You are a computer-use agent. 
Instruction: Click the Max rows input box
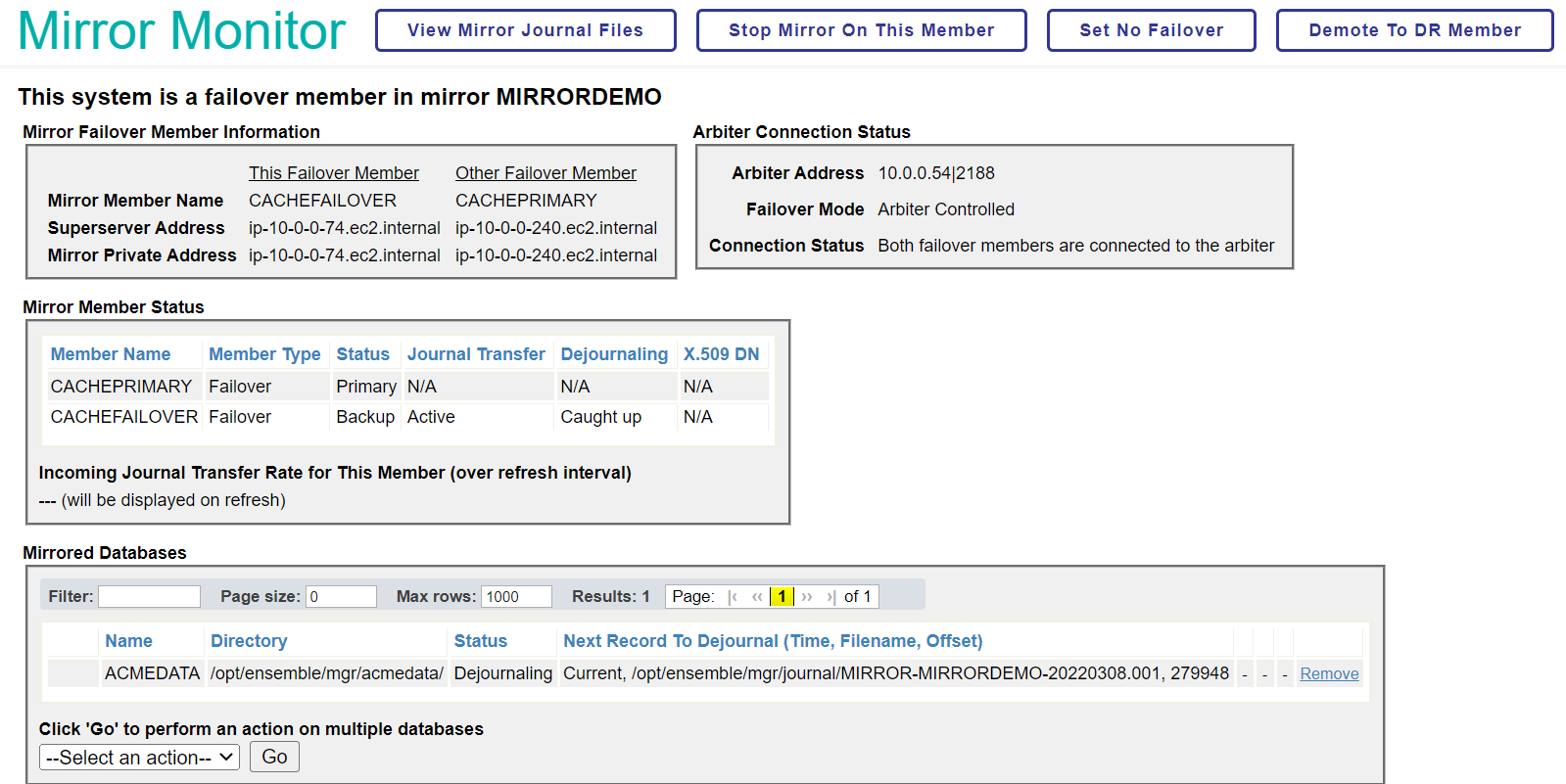point(516,597)
